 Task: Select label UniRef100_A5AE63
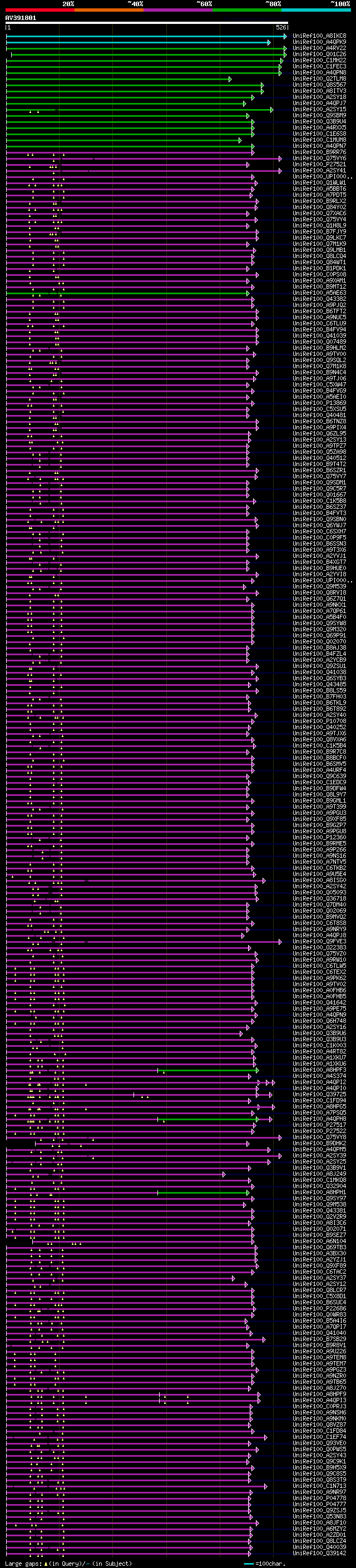[319, 293]
